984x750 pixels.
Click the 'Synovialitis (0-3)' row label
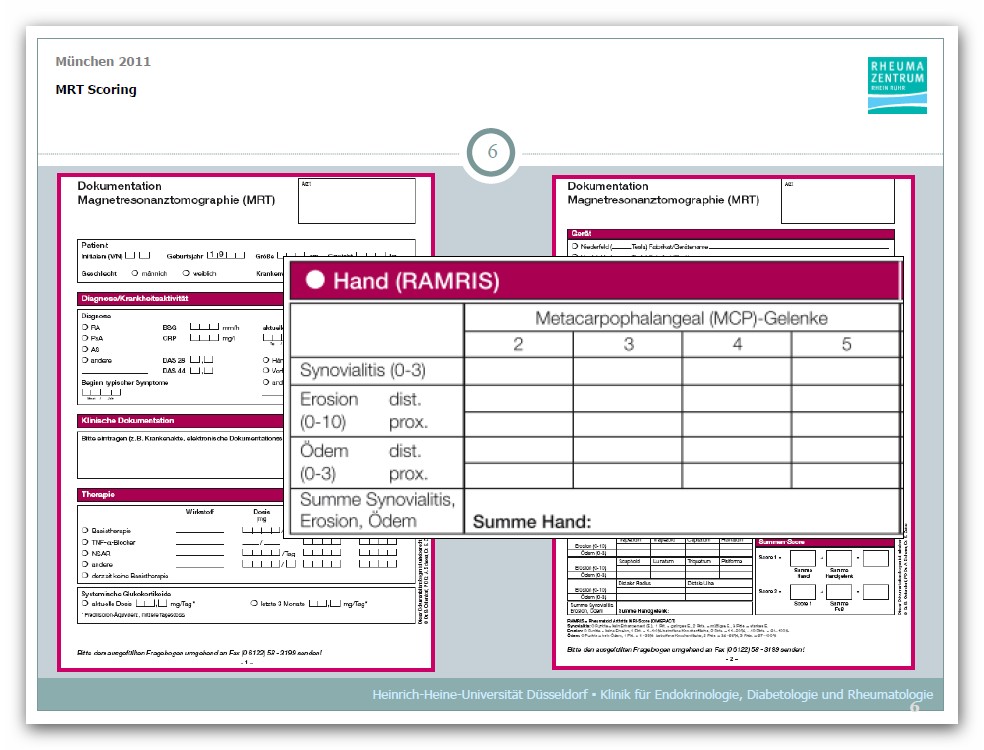tap(363, 370)
